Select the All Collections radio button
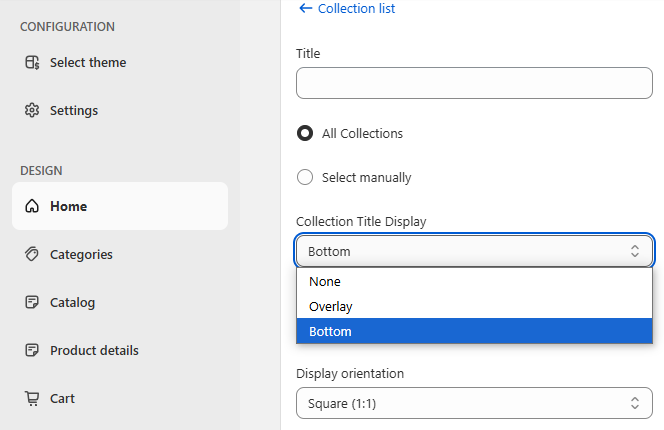This screenshot has height=430, width=664. pos(305,133)
